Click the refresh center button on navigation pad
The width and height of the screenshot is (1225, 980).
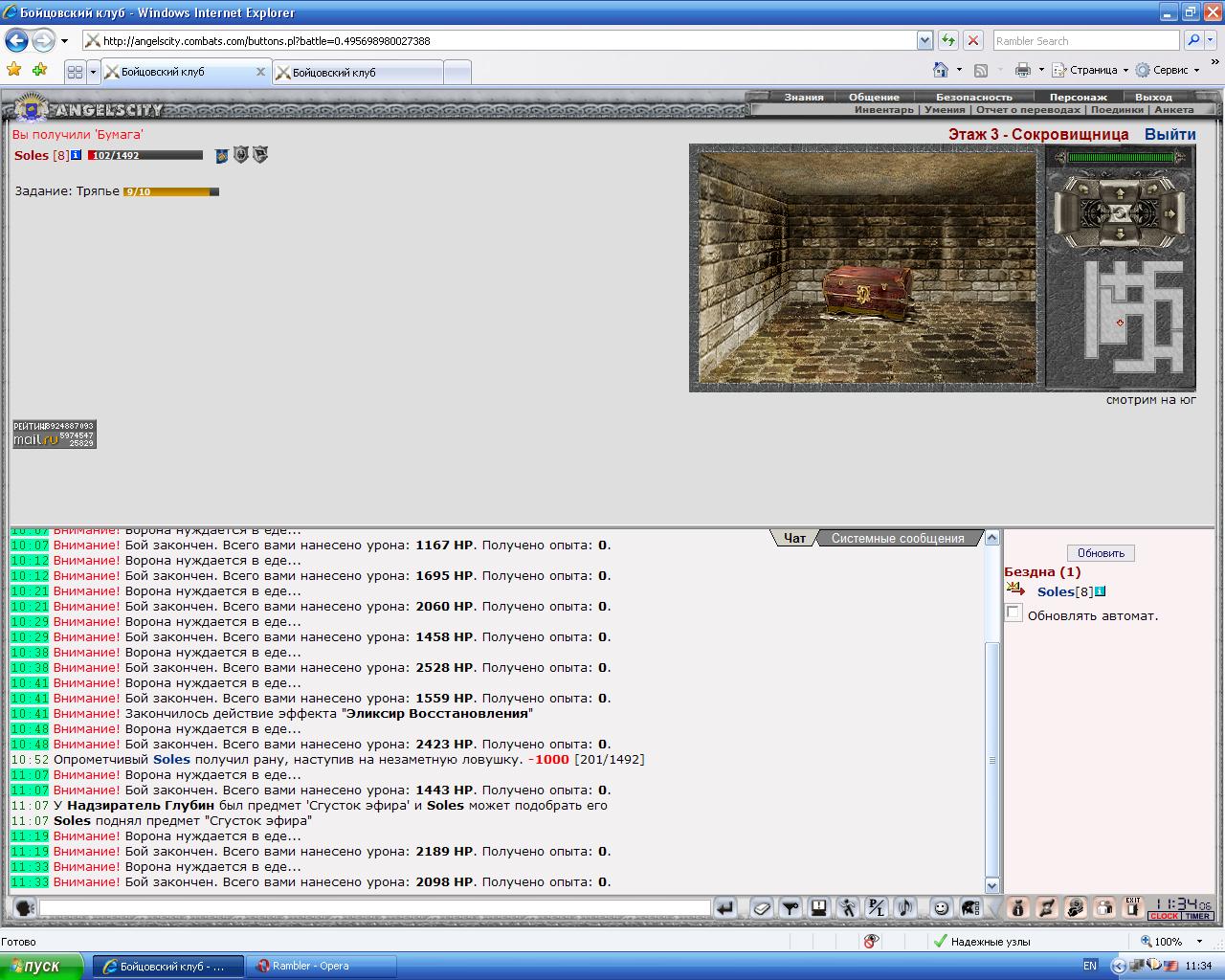1120,214
